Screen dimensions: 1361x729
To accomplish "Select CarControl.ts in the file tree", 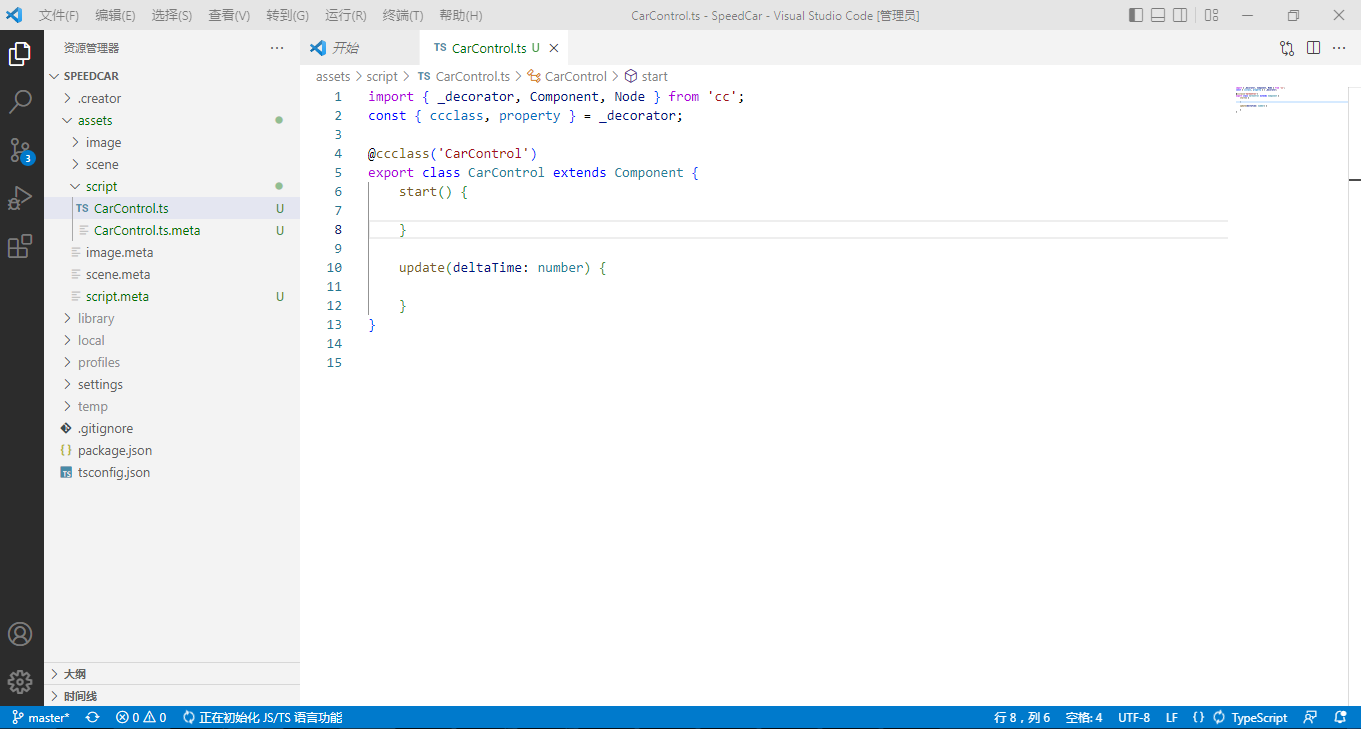I will [172, 208].
